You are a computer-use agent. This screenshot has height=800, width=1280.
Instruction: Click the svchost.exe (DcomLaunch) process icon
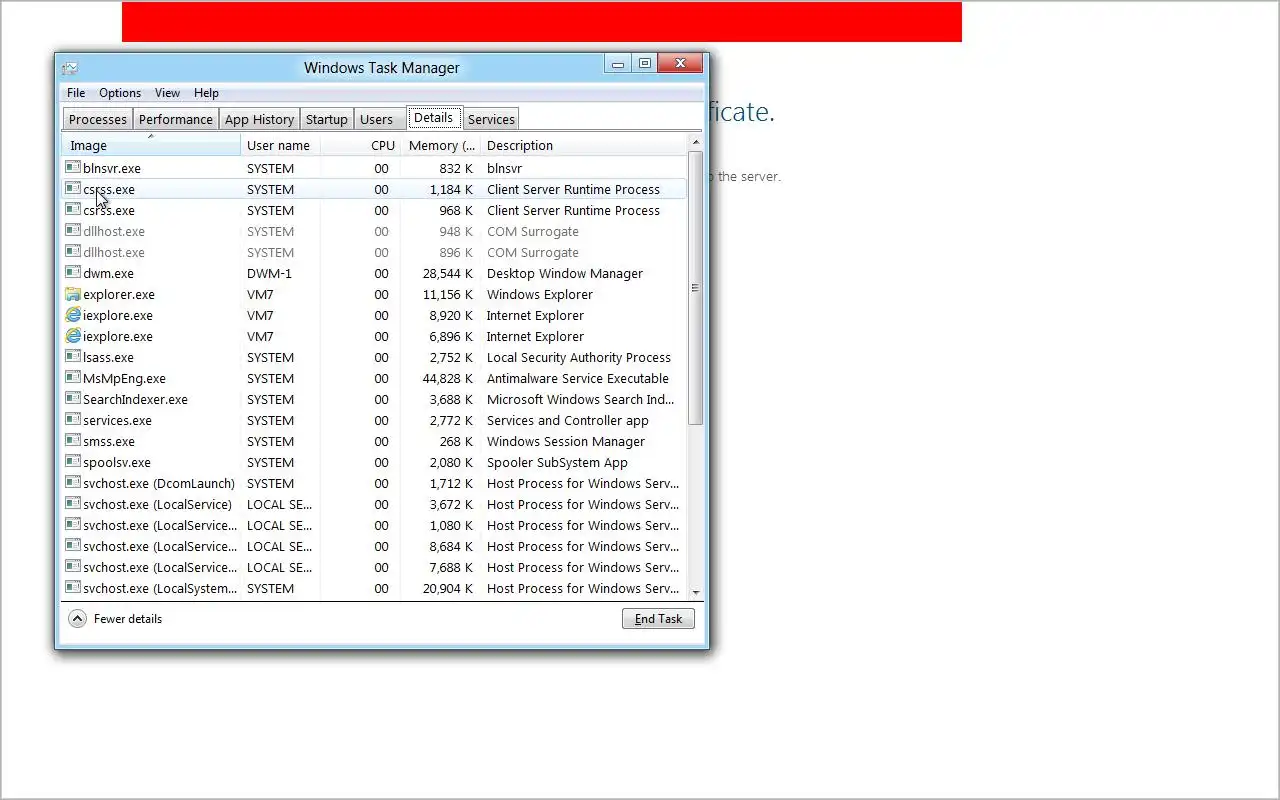(73, 483)
